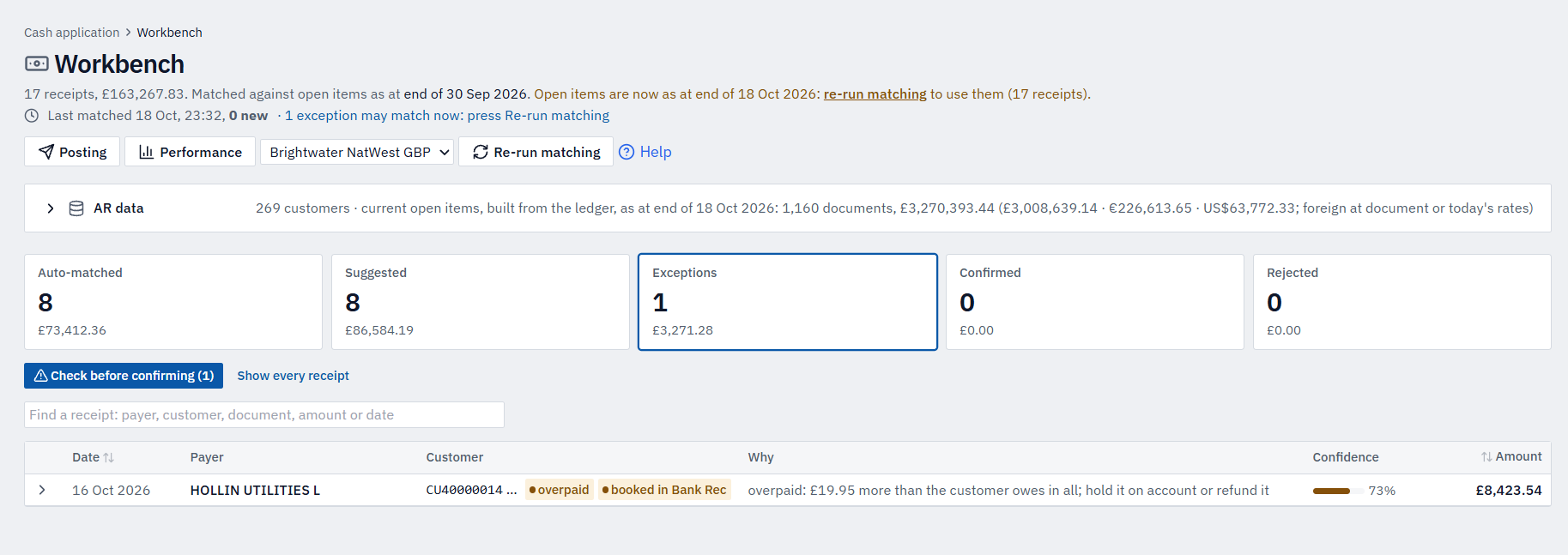
Task: Open the Brightwater NatWest GBP account dropdown
Action: point(357,152)
